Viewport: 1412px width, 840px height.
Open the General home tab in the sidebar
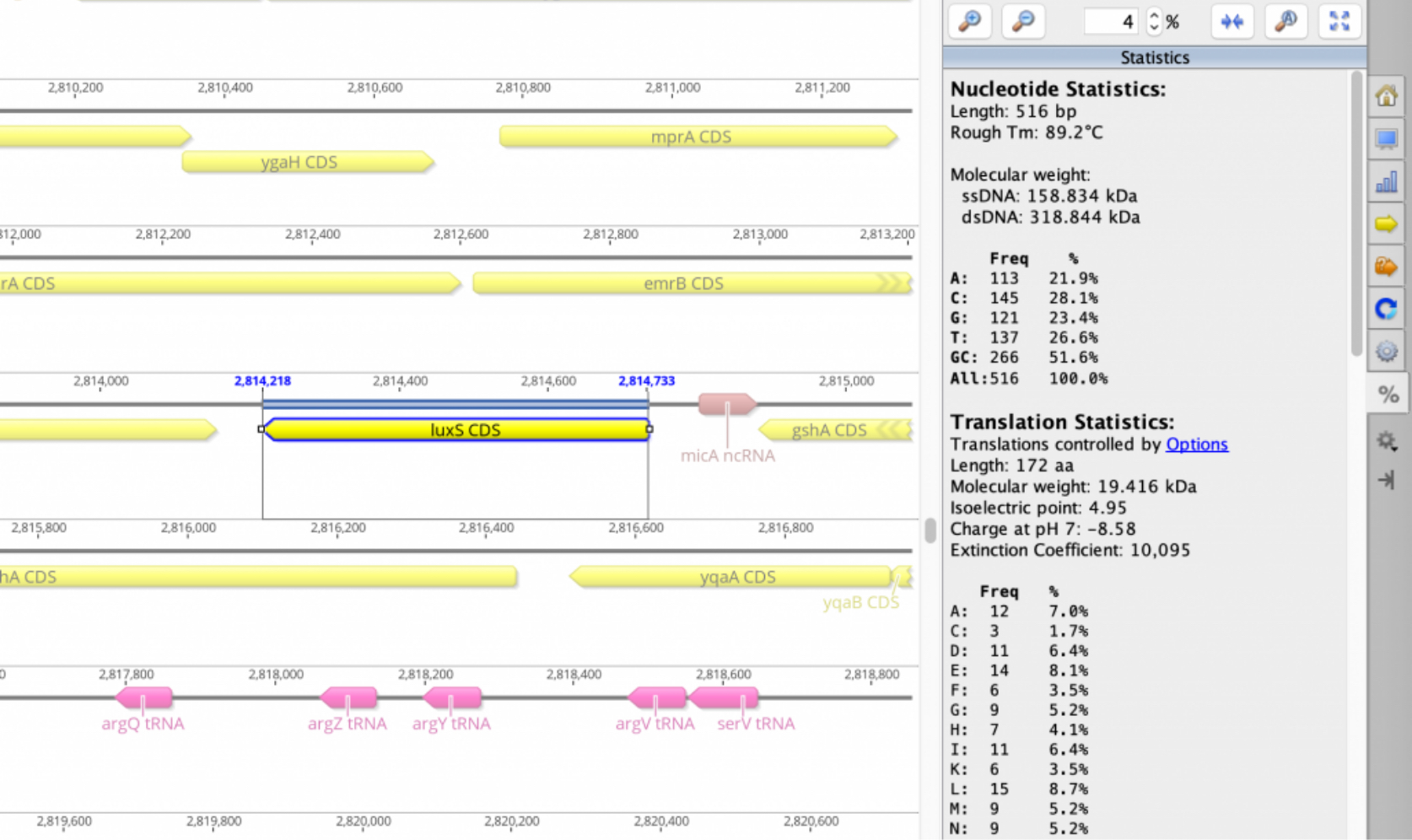1387,95
